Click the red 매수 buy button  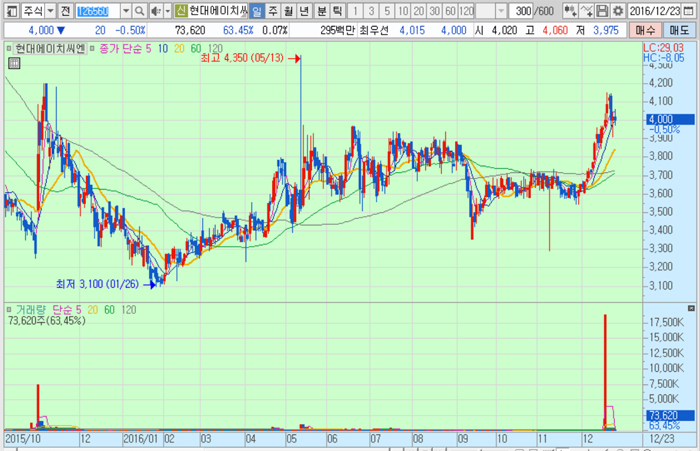coord(647,30)
